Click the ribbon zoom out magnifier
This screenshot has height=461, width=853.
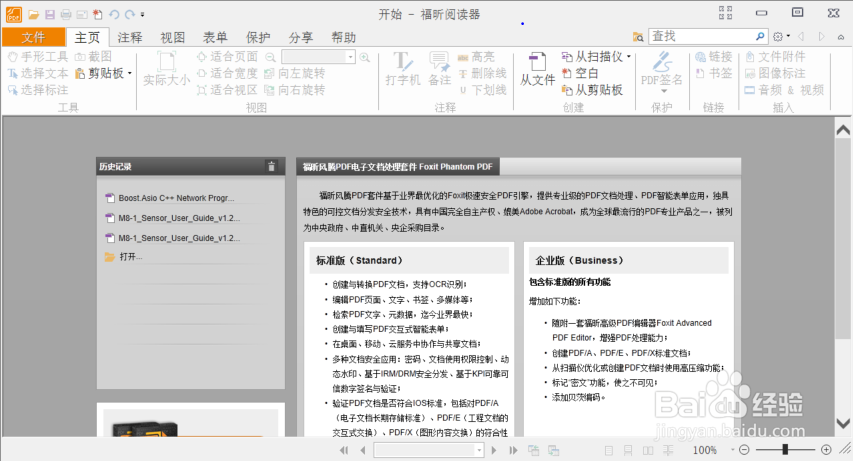pyautogui.click(x=270, y=57)
